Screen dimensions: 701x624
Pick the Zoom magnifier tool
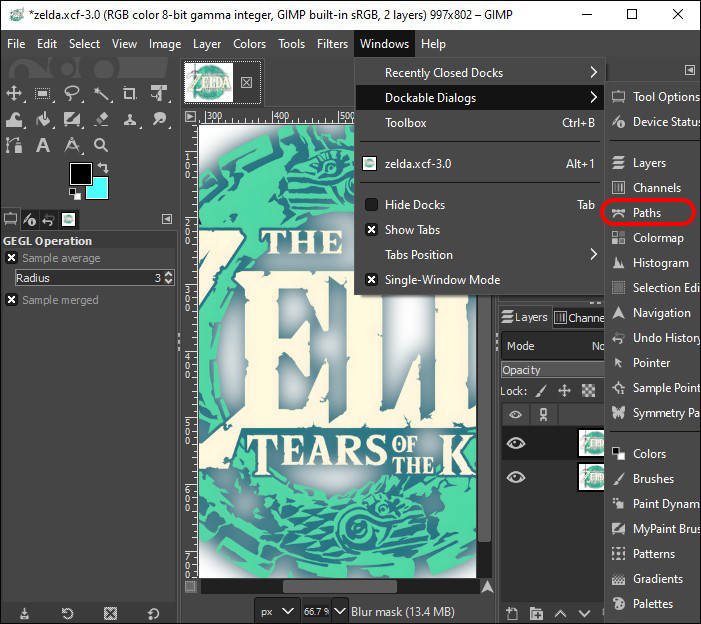coord(101,146)
